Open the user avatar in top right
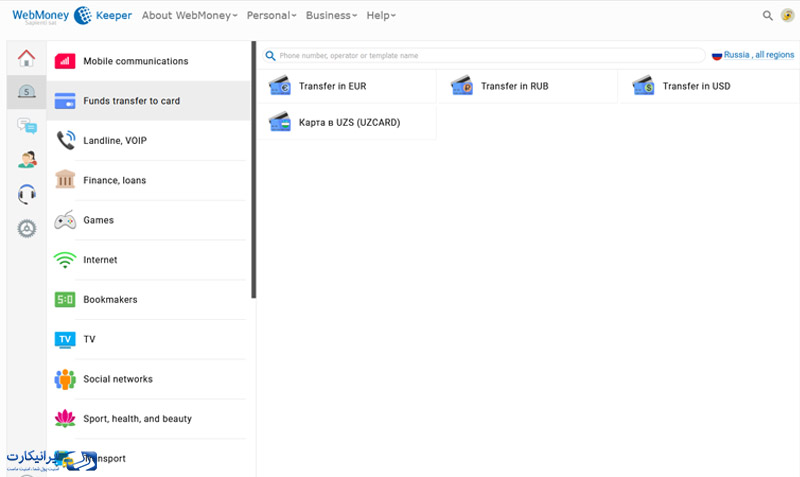800x477 pixels. (x=787, y=15)
